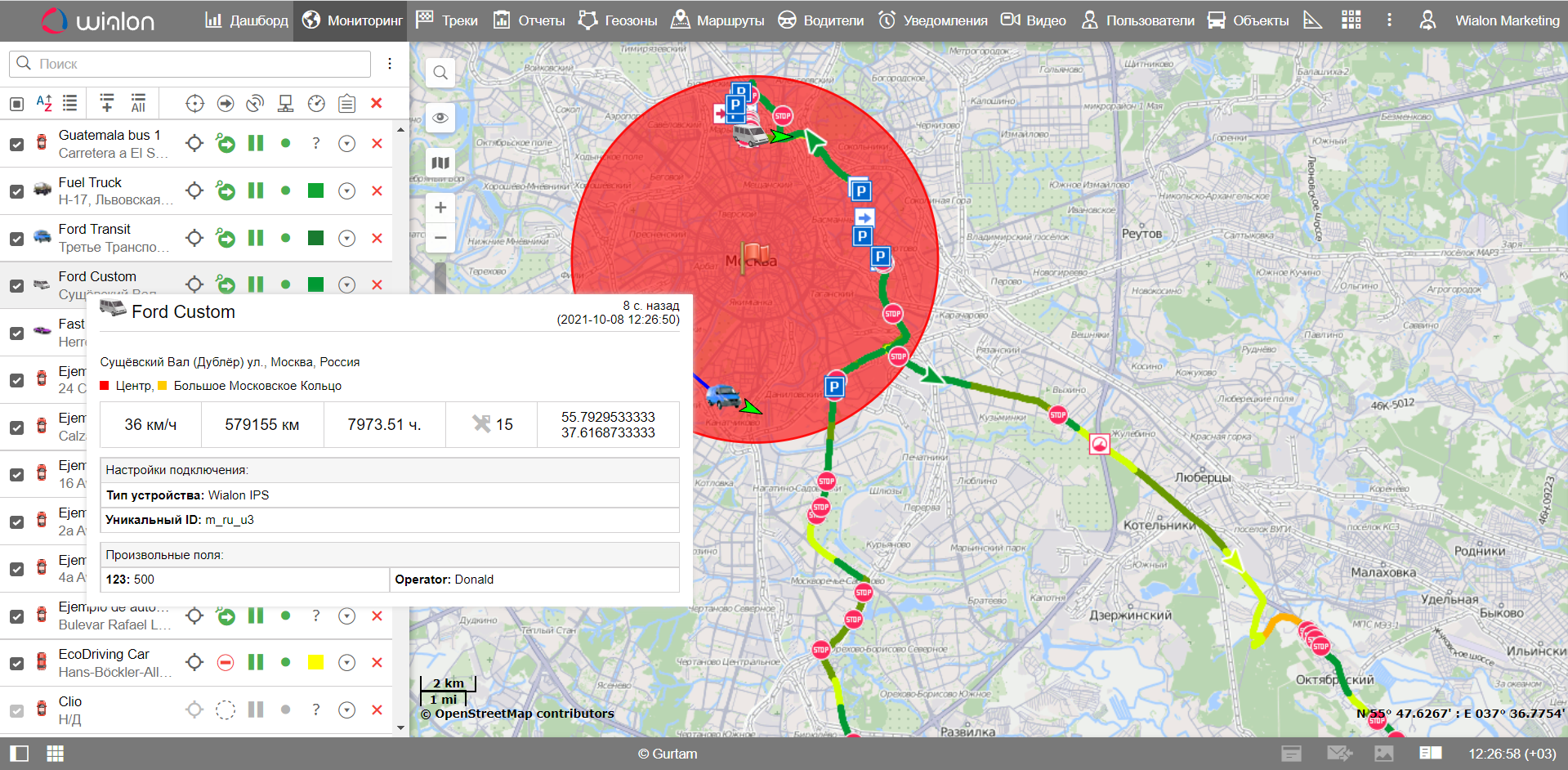
Task: Click the clipboard header icon
Action: pos(346,103)
